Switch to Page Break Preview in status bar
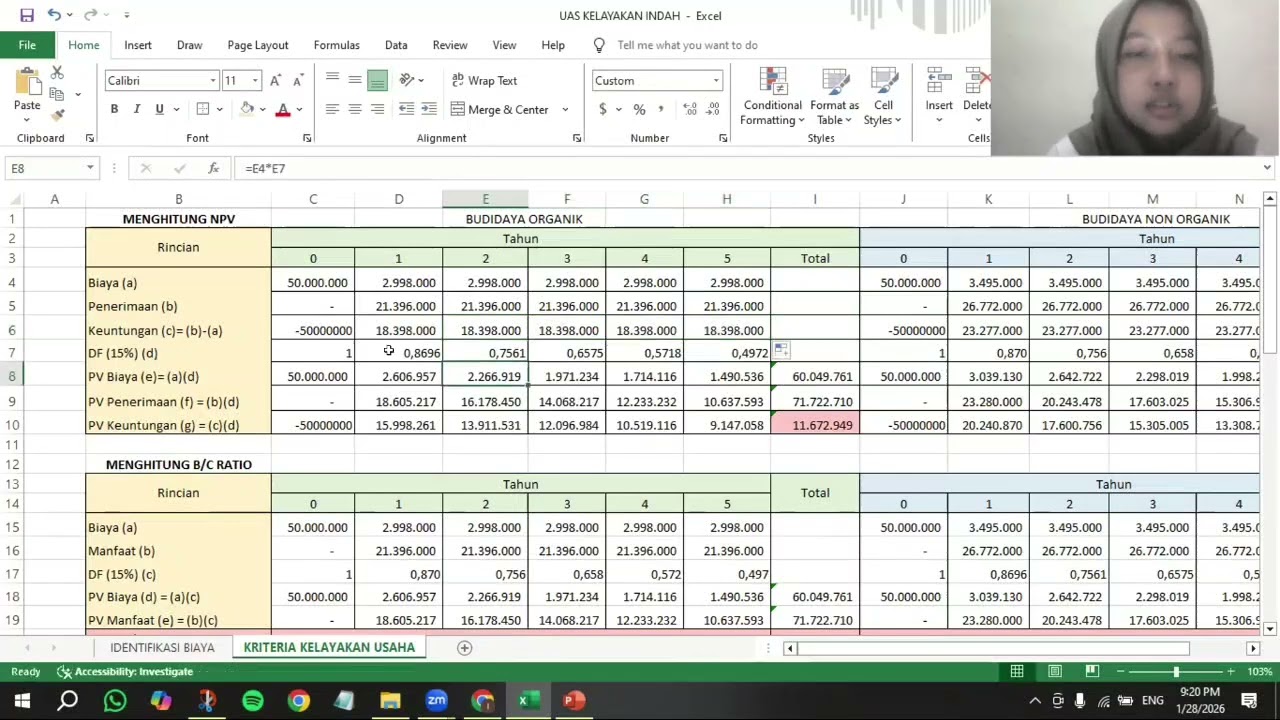1280x720 pixels. (1092, 671)
